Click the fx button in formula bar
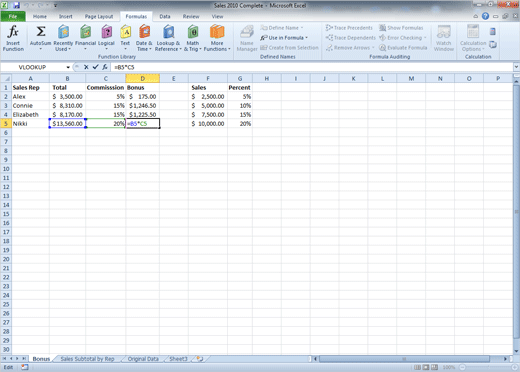The image size is (520, 372). (105, 67)
